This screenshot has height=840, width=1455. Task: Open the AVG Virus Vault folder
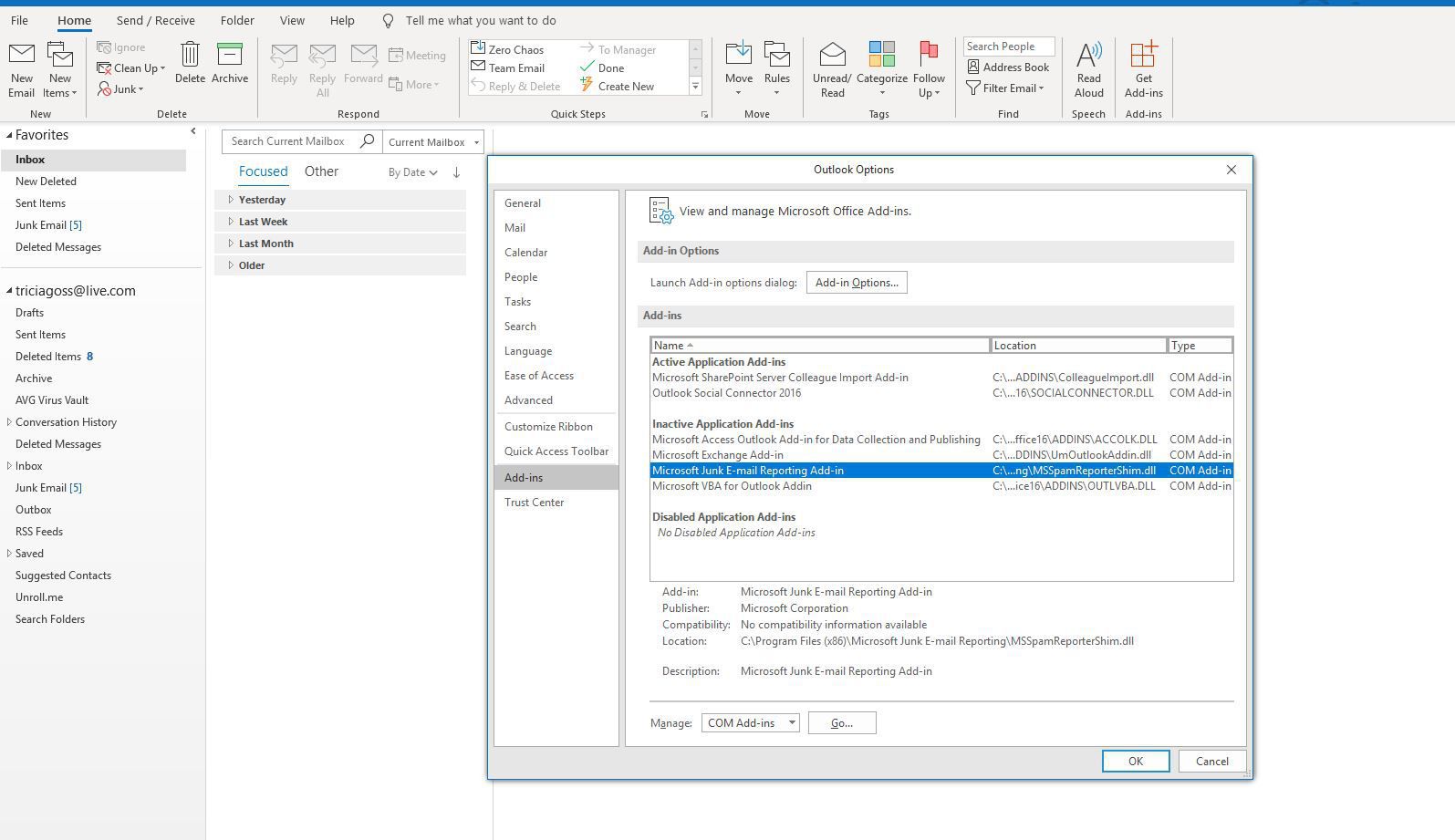[x=52, y=400]
